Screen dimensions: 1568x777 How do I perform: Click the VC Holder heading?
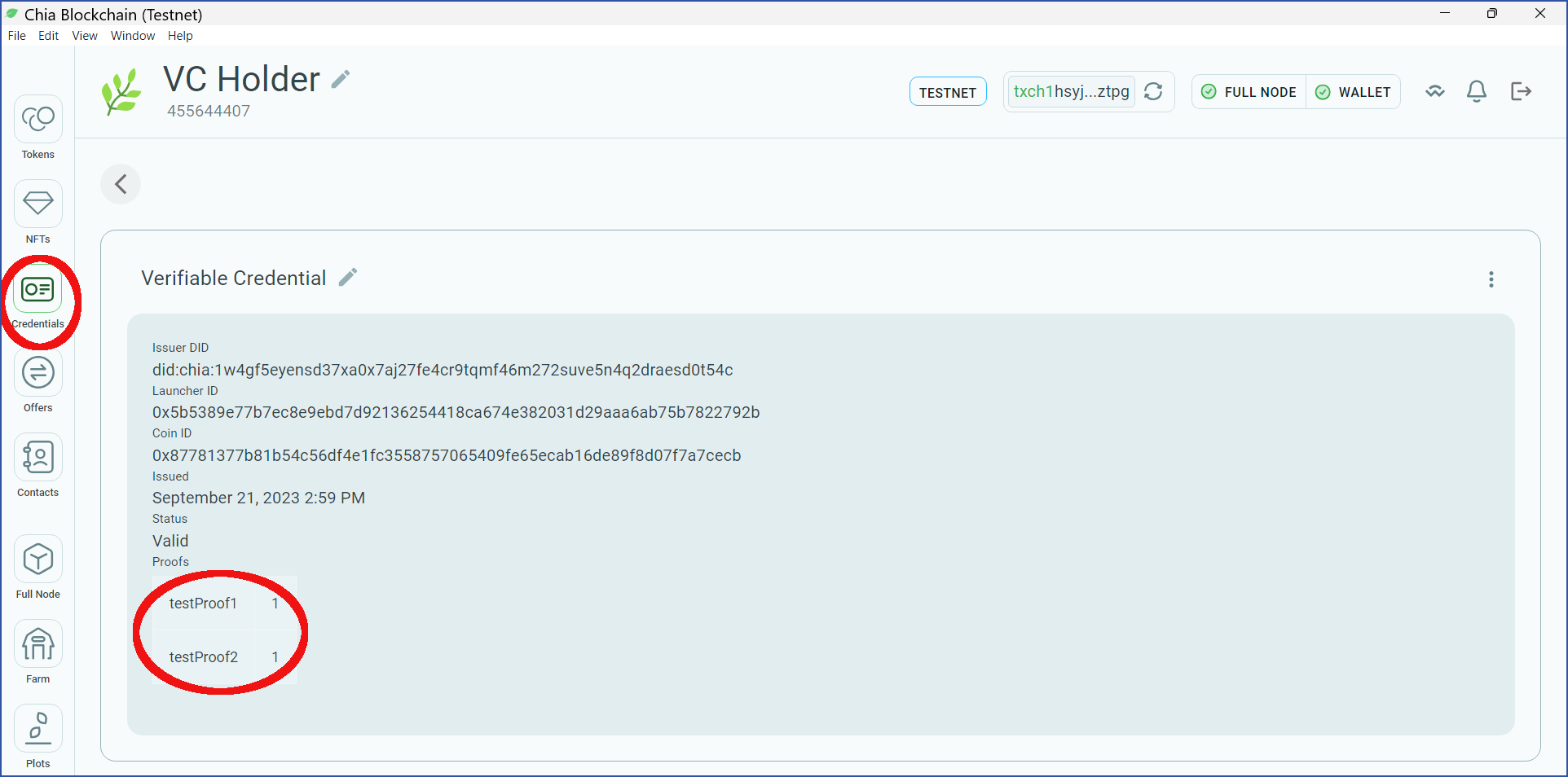(241, 79)
